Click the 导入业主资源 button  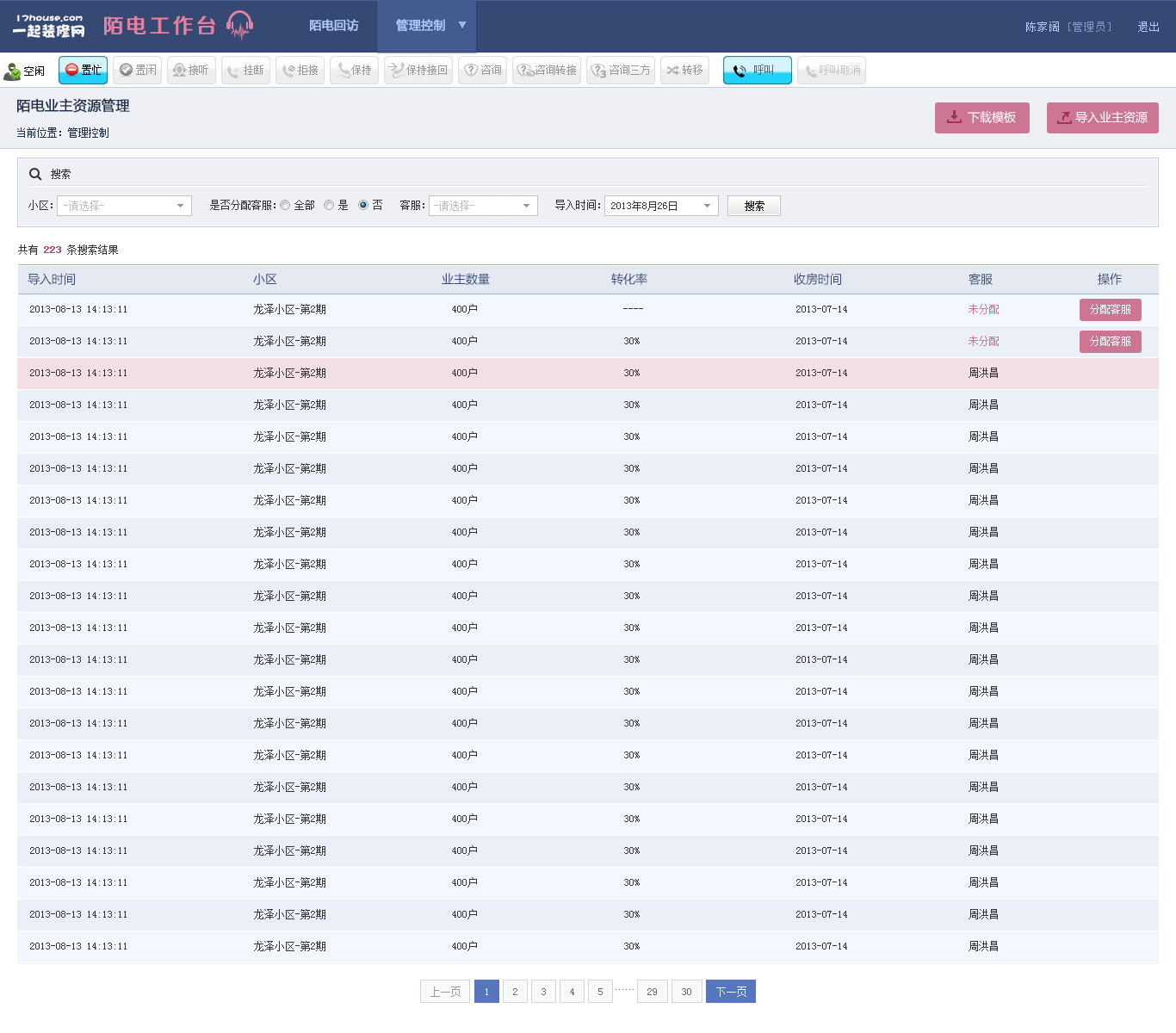(x=1103, y=118)
